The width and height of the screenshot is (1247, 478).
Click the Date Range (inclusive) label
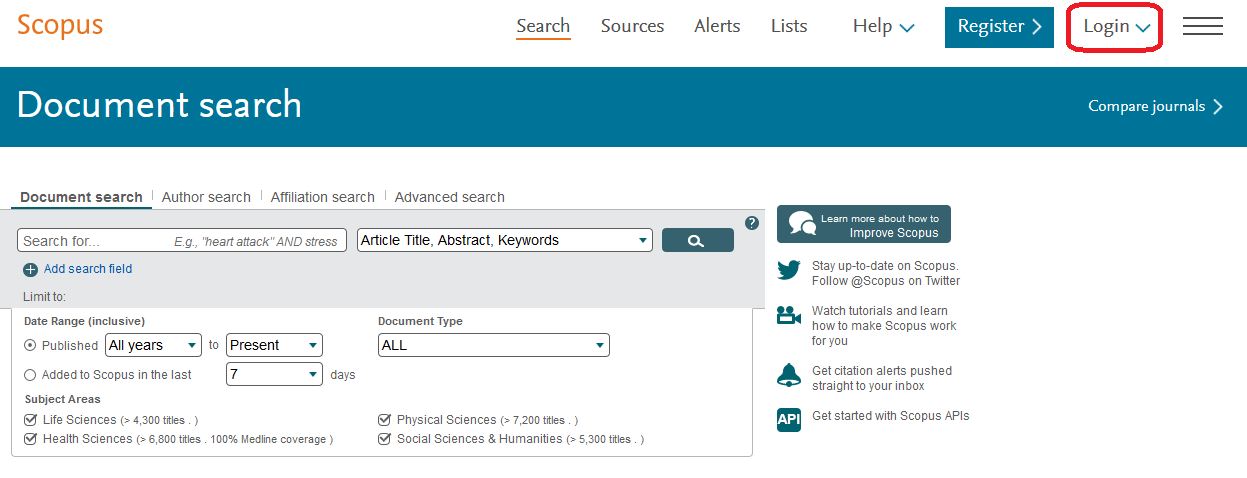pos(84,321)
